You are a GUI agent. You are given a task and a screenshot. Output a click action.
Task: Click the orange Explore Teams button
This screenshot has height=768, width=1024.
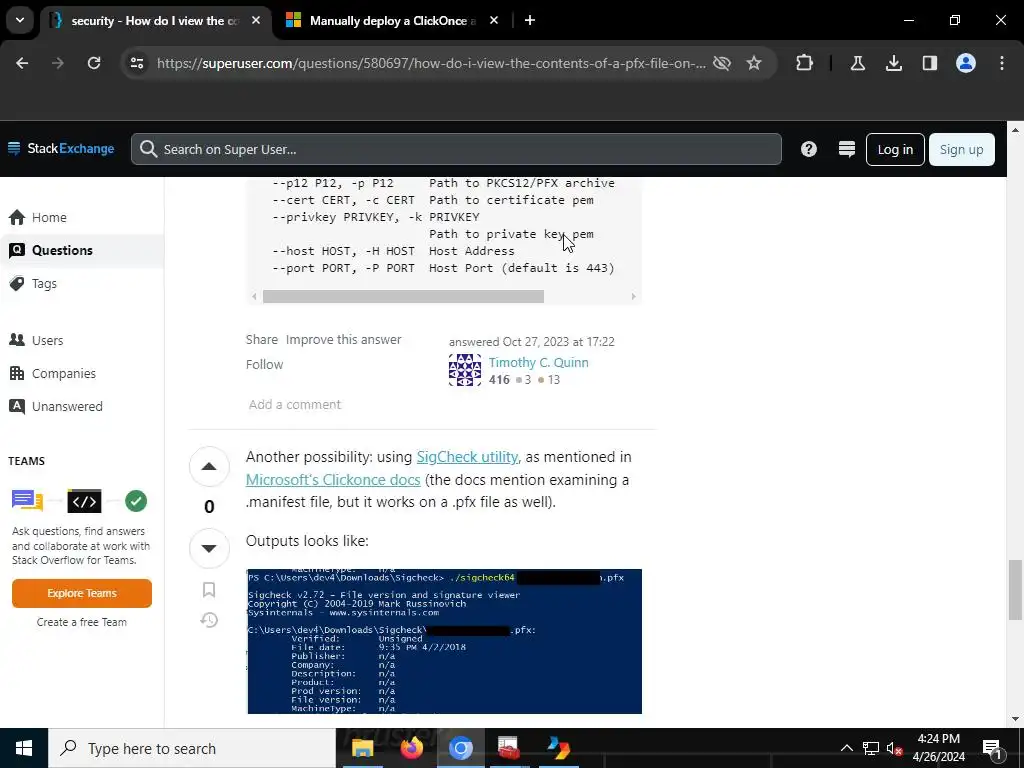pos(82,593)
